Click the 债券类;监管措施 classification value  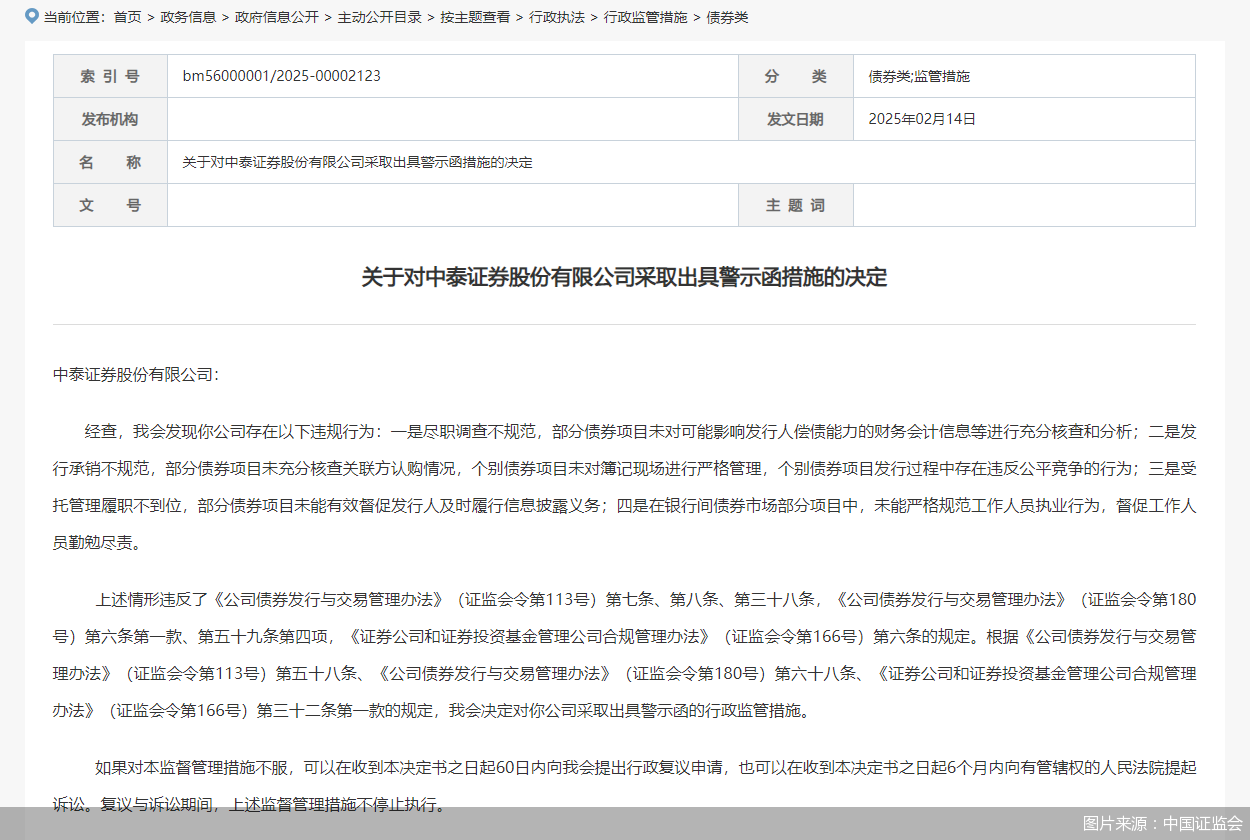click(x=919, y=76)
